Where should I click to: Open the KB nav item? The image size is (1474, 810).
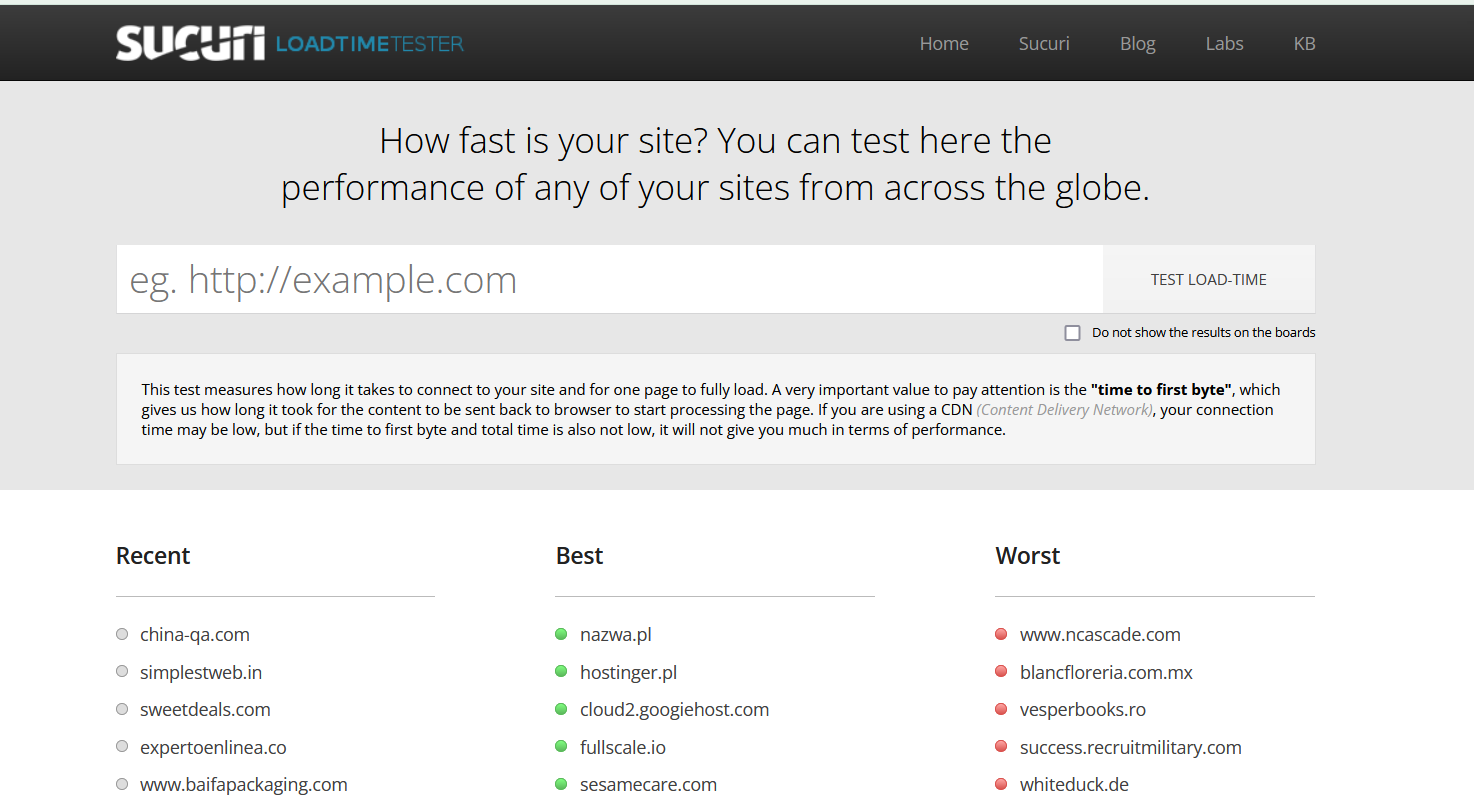click(x=1304, y=43)
